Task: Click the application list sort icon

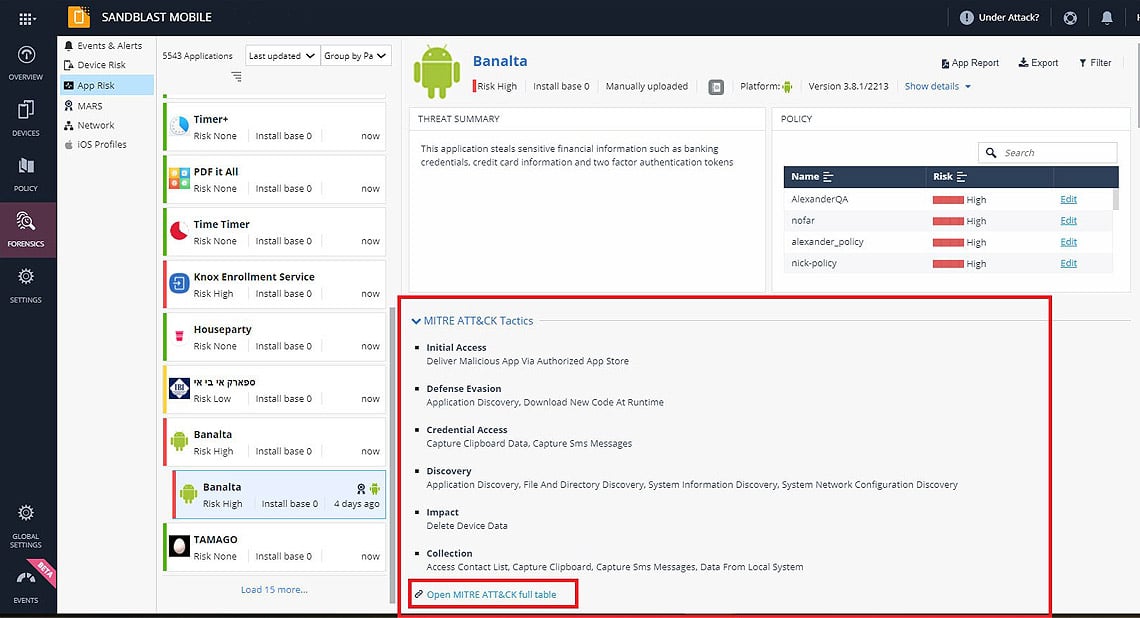Action: [236, 76]
